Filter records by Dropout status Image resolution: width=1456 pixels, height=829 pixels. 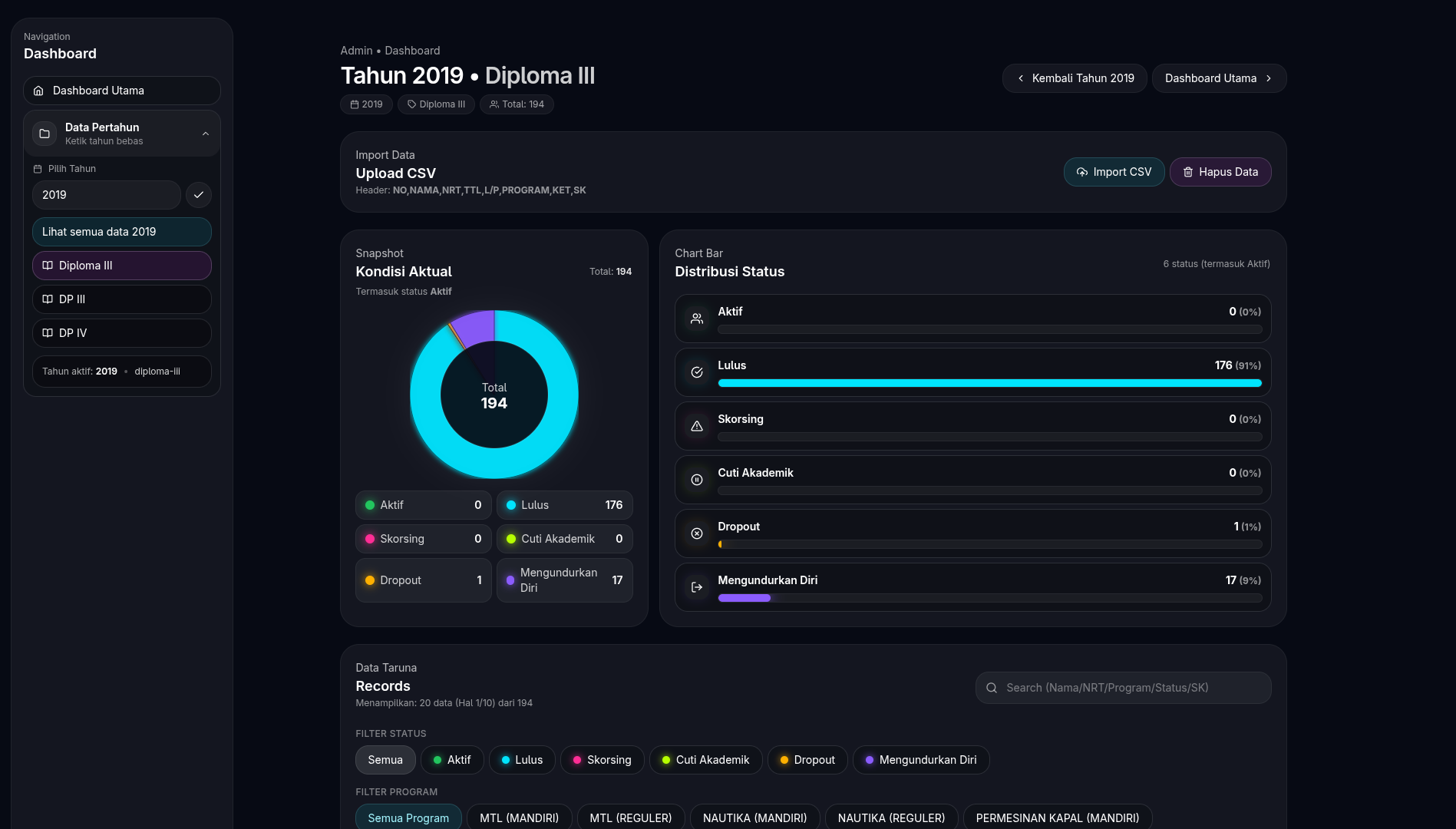pyautogui.click(x=807, y=760)
